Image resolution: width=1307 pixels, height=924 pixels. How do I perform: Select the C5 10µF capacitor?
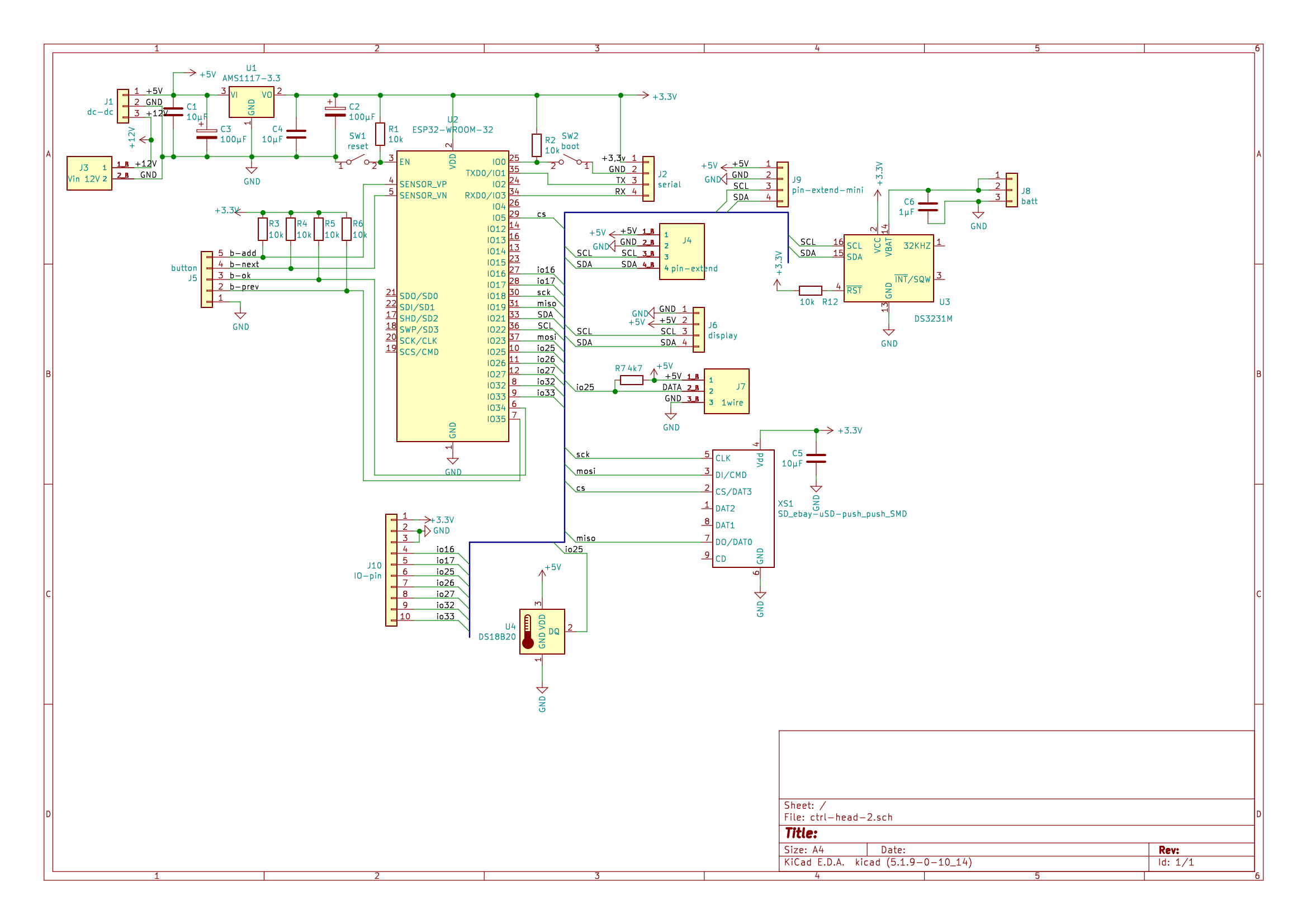(x=816, y=458)
